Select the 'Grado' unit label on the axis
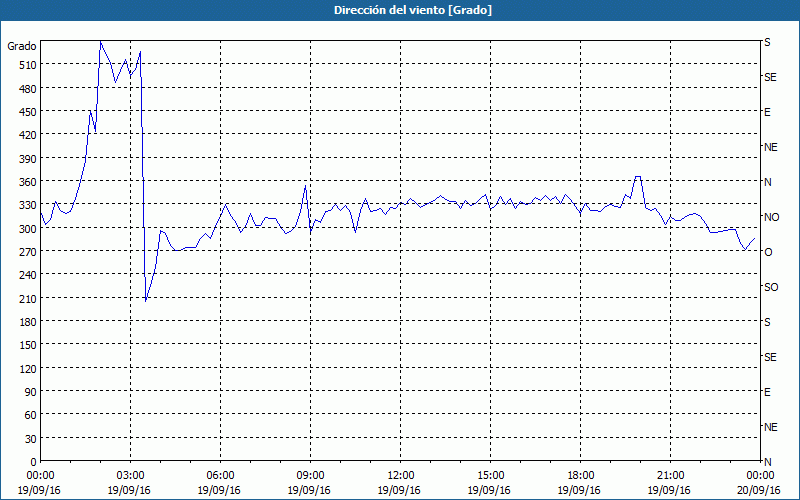Viewport: 800px width, 500px height. pos(22,46)
